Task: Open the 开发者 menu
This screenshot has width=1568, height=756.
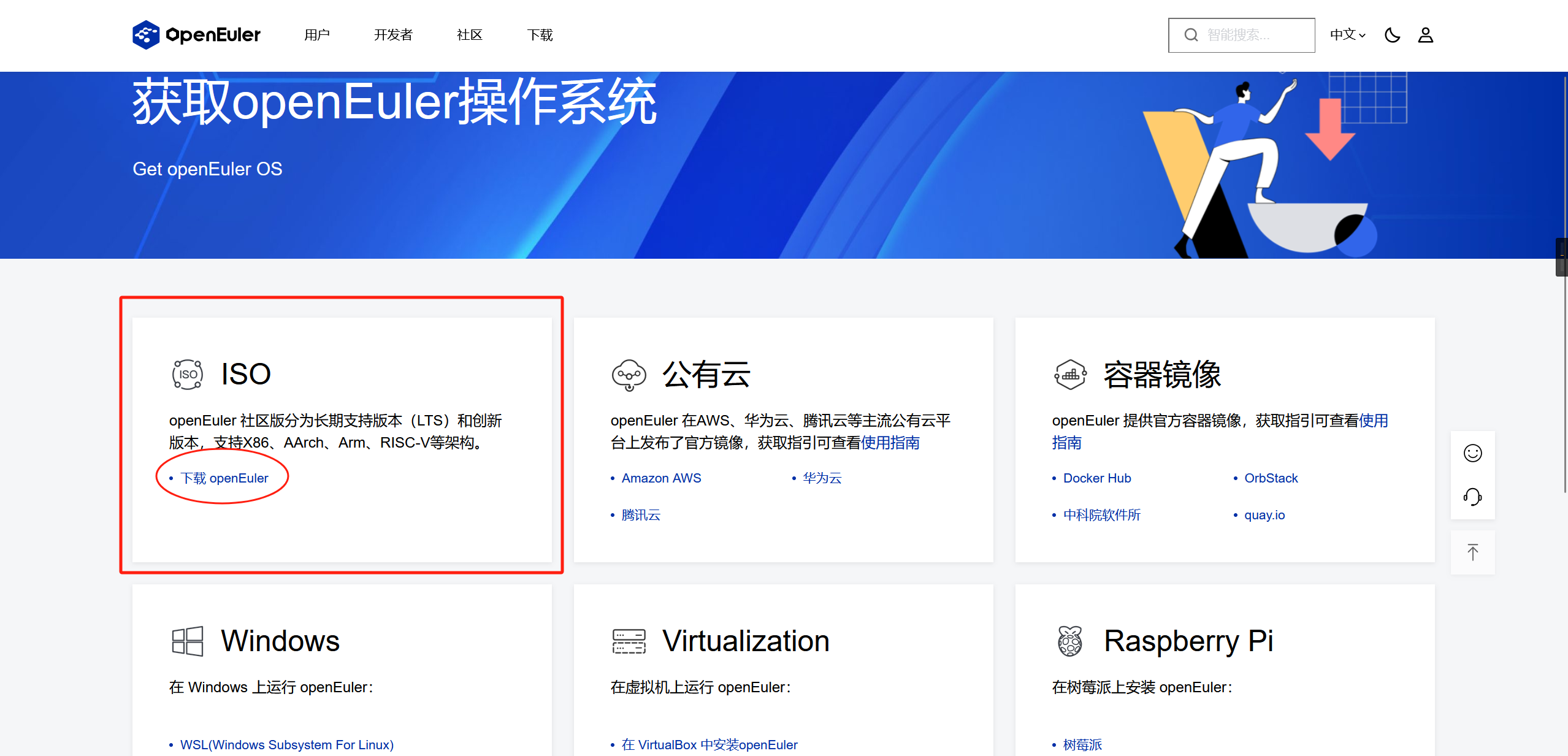Action: [x=393, y=35]
